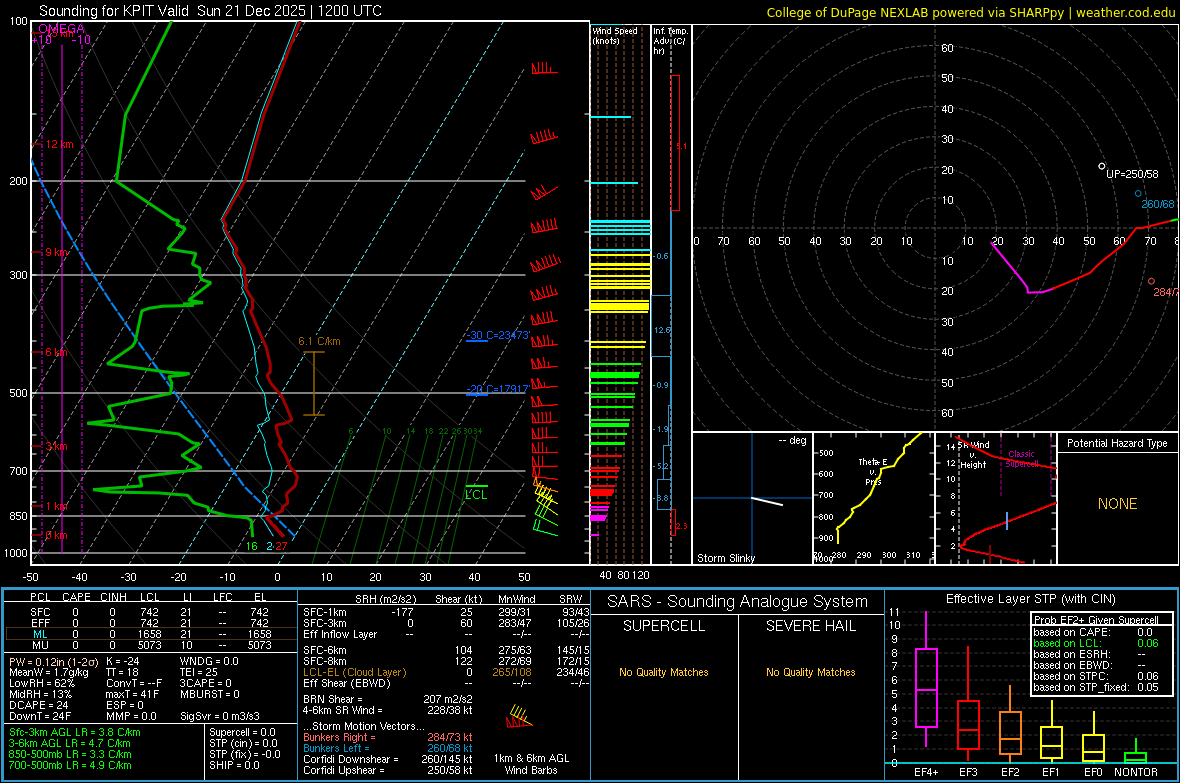Click the Supercell = 0.0 composite value
Viewport: 1180px width, 783px height.
[242, 732]
